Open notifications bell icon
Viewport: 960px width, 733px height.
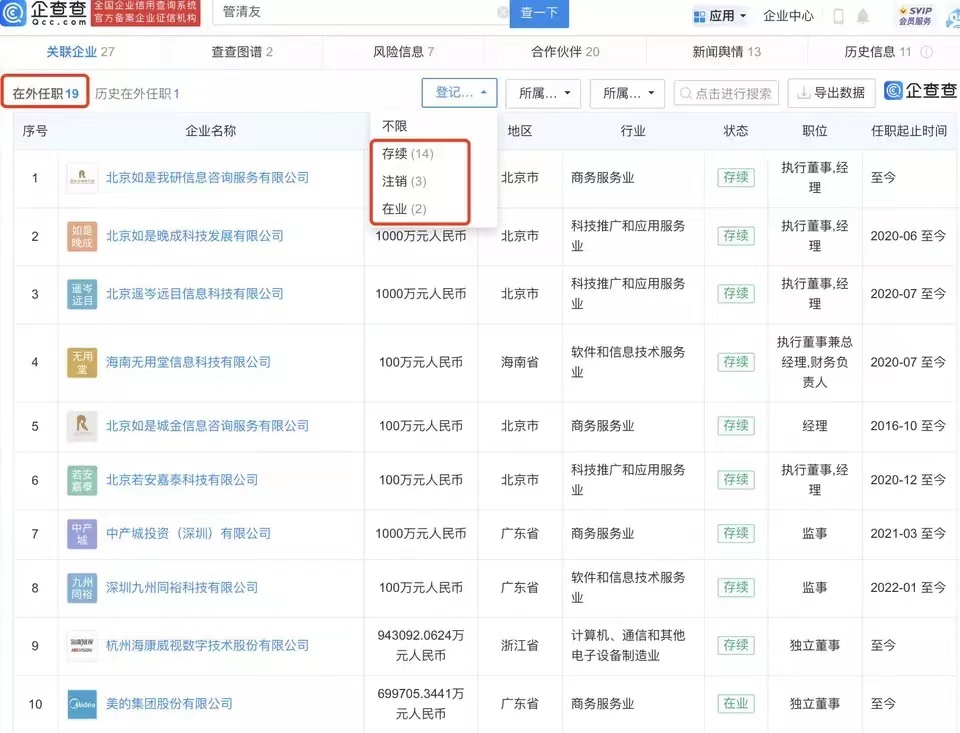(863, 16)
